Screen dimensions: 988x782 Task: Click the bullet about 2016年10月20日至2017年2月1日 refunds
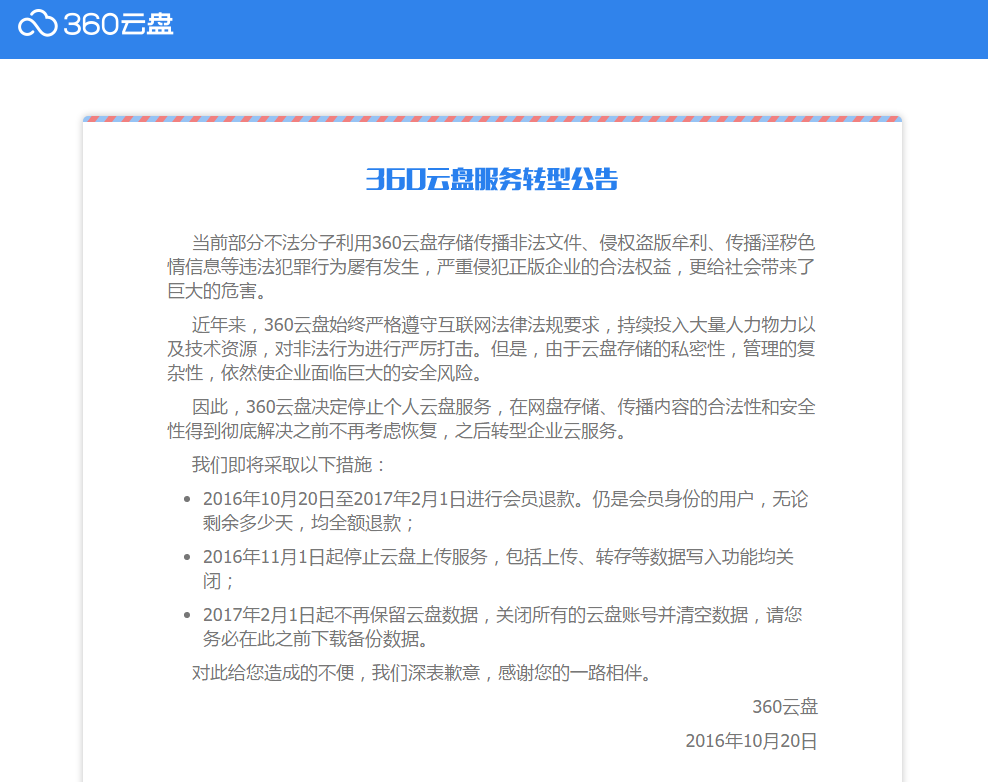coord(505,510)
